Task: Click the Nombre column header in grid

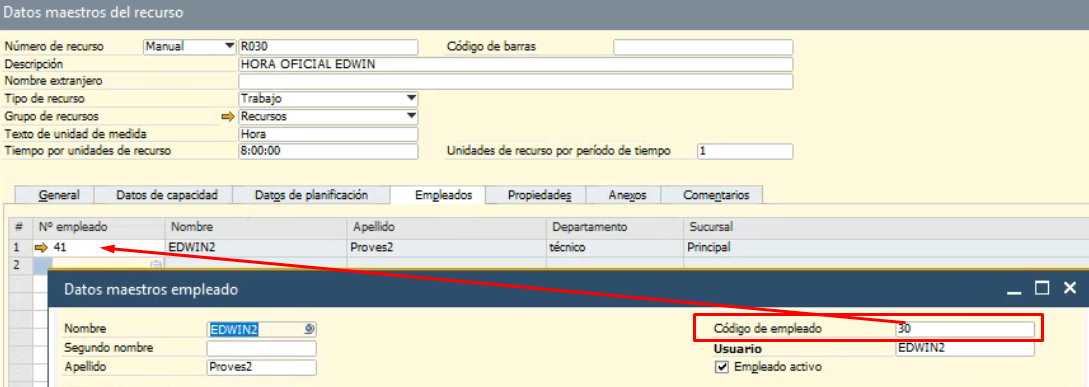Action: pyautogui.click(x=256, y=227)
